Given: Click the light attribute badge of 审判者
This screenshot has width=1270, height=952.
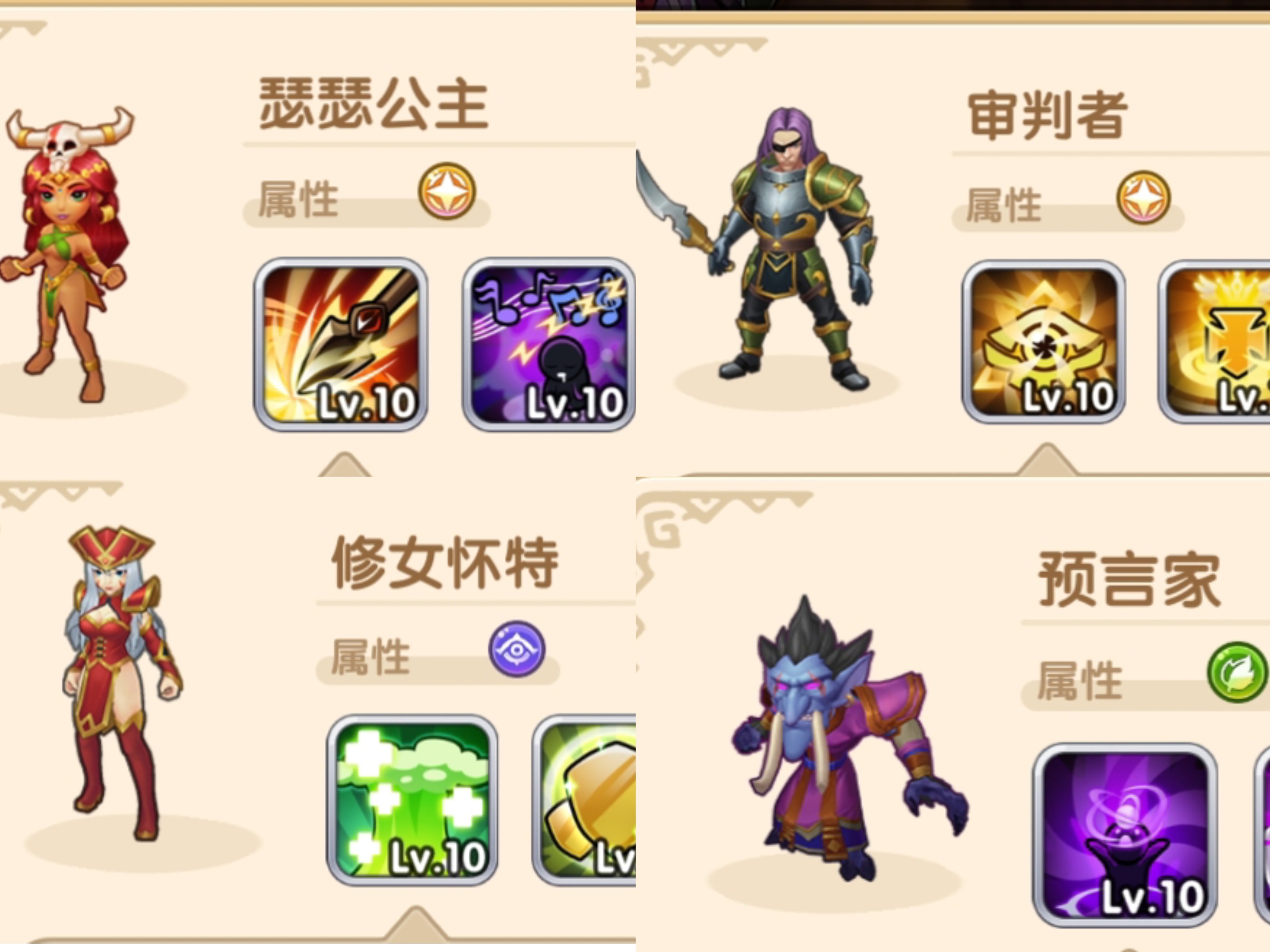Looking at the screenshot, I should (1144, 197).
